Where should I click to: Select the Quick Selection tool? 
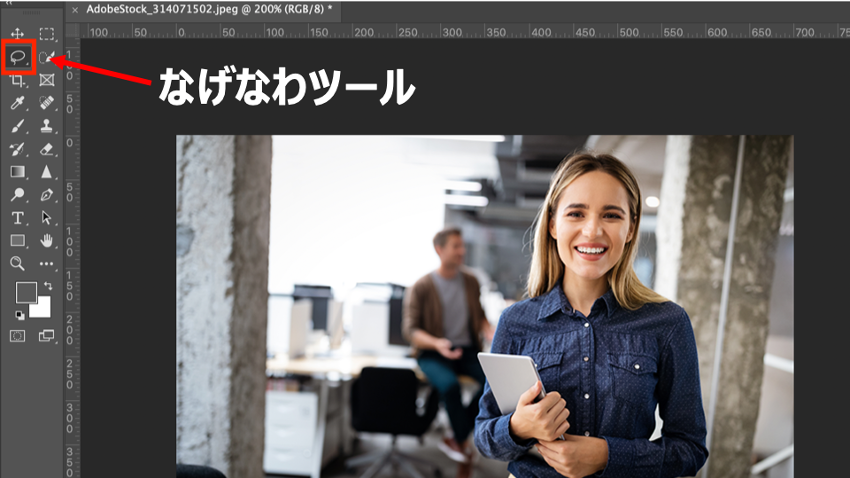coord(47,57)
